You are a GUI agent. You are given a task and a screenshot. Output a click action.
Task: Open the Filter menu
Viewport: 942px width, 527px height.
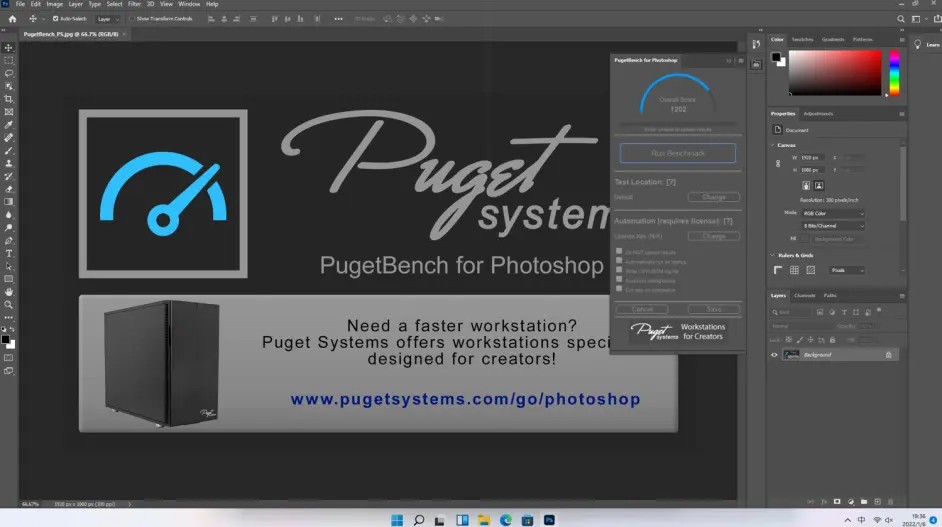point(134,4)
